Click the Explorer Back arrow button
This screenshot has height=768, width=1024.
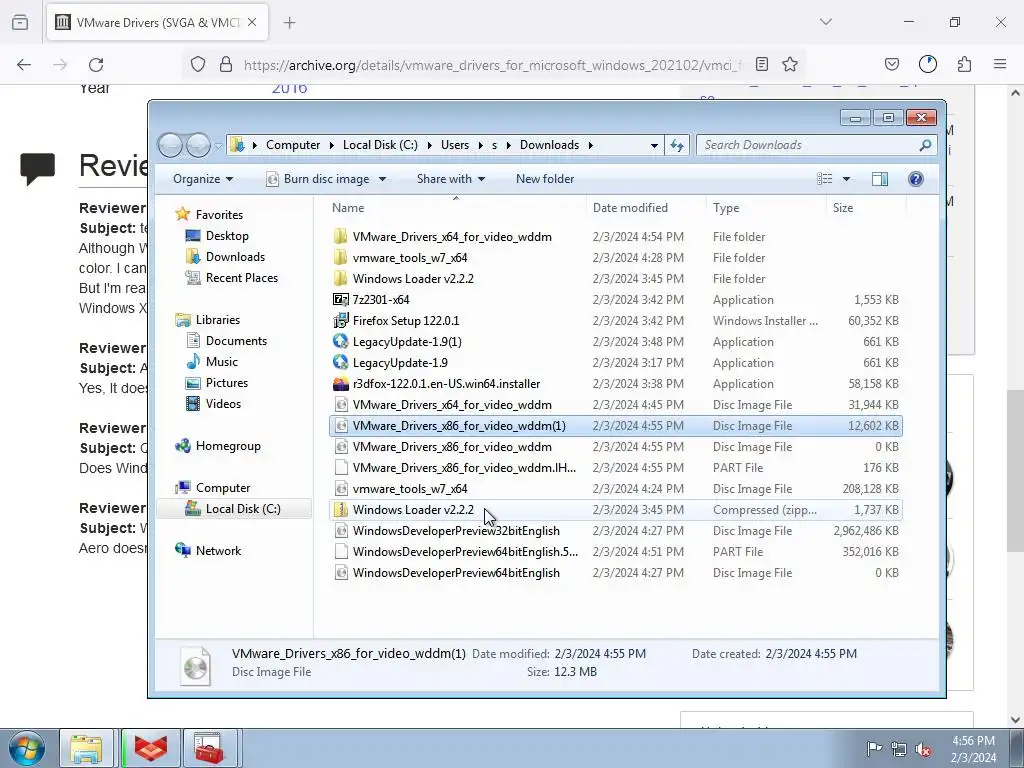[170, 145]
